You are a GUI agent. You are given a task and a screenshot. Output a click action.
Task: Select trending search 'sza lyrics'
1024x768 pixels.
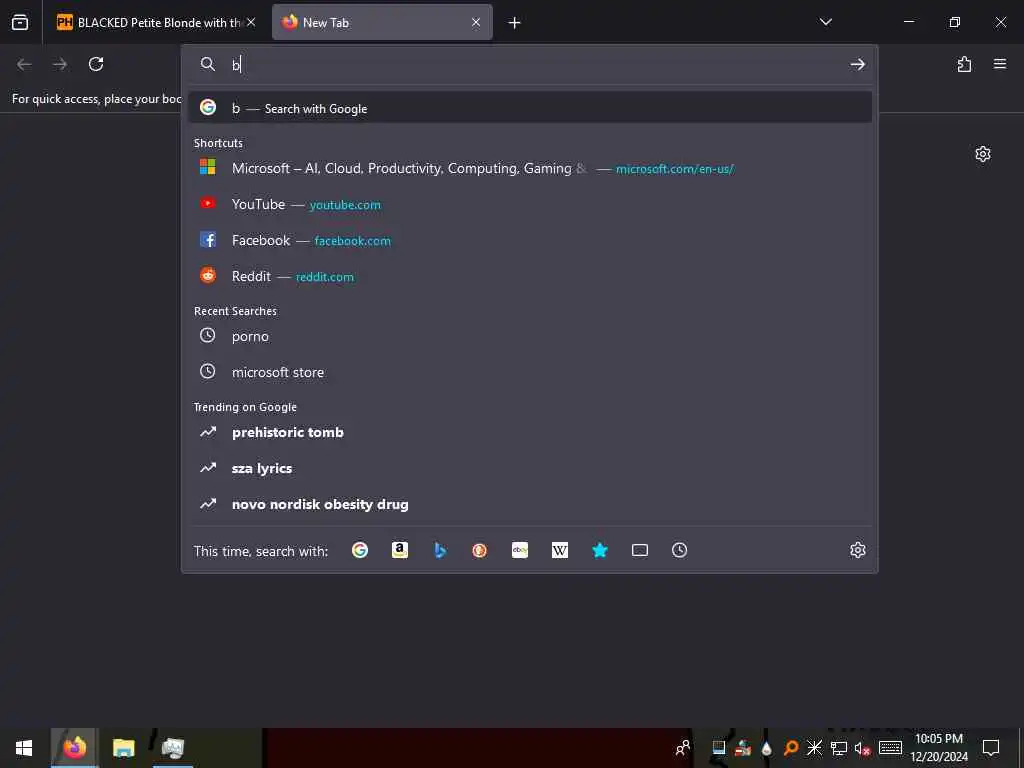(530, 468)
